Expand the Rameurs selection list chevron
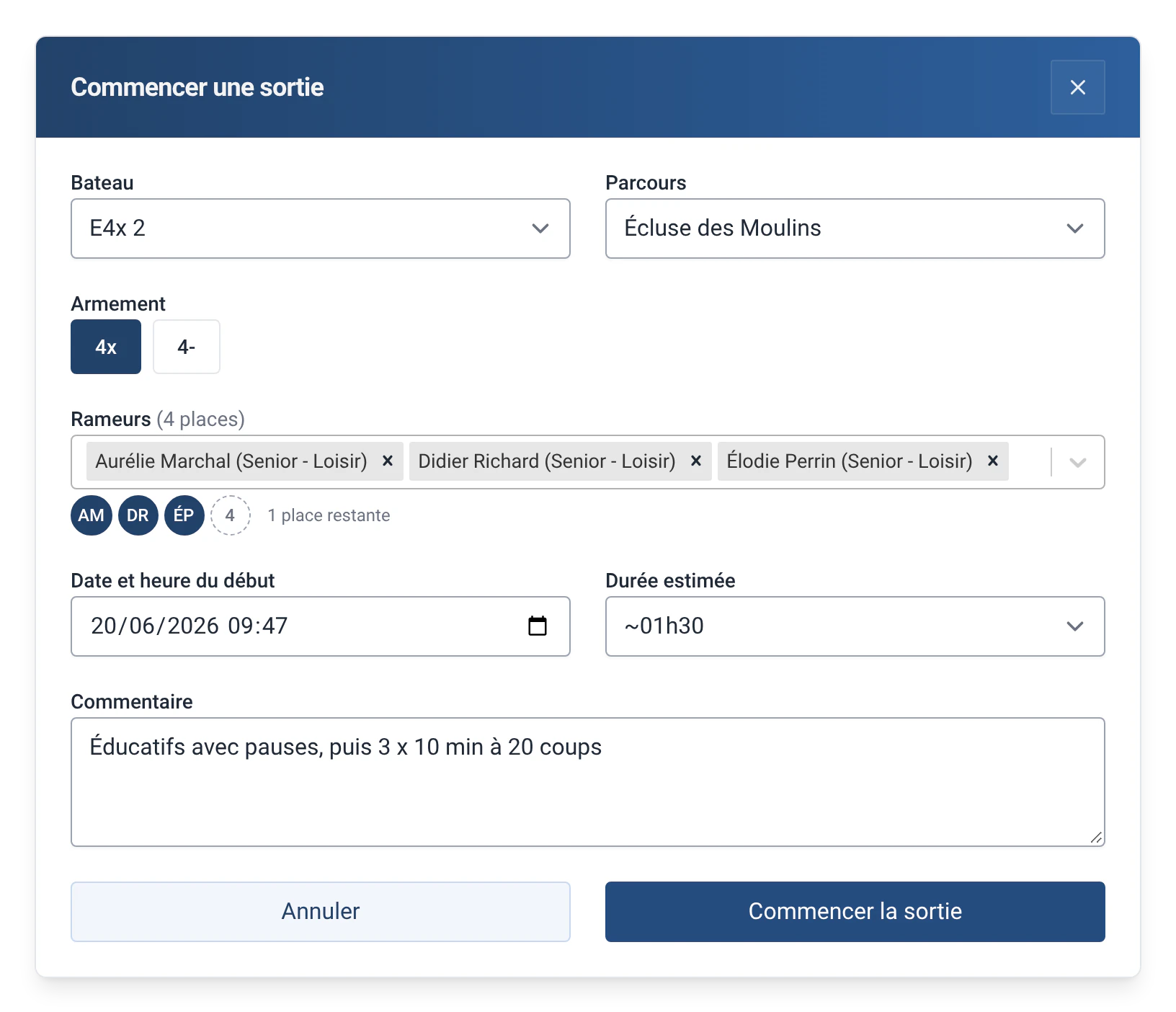This screenshot has width=1176, height=1012. pos(1078,462)
